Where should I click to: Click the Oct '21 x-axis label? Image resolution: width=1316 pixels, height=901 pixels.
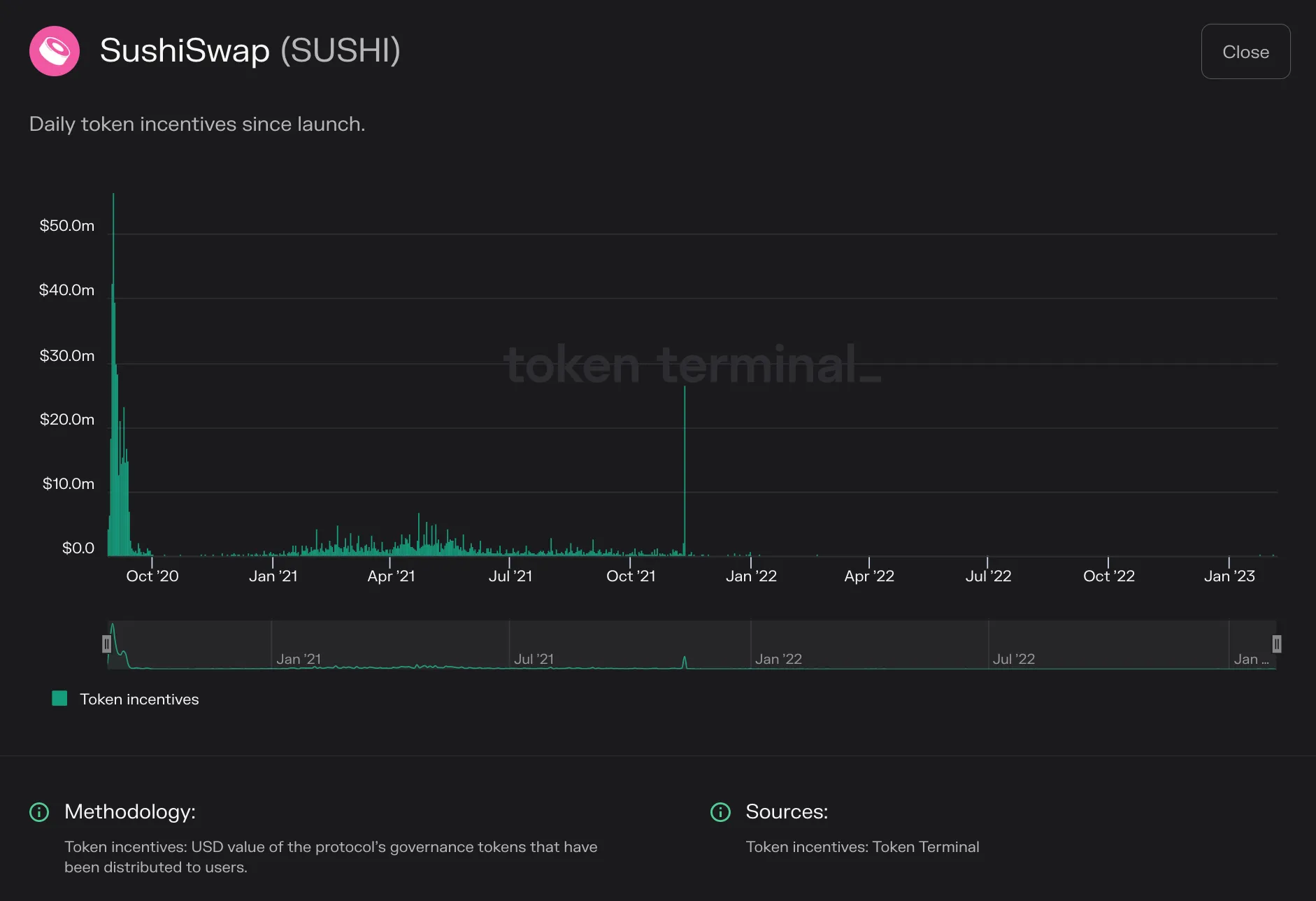(631, 576)
